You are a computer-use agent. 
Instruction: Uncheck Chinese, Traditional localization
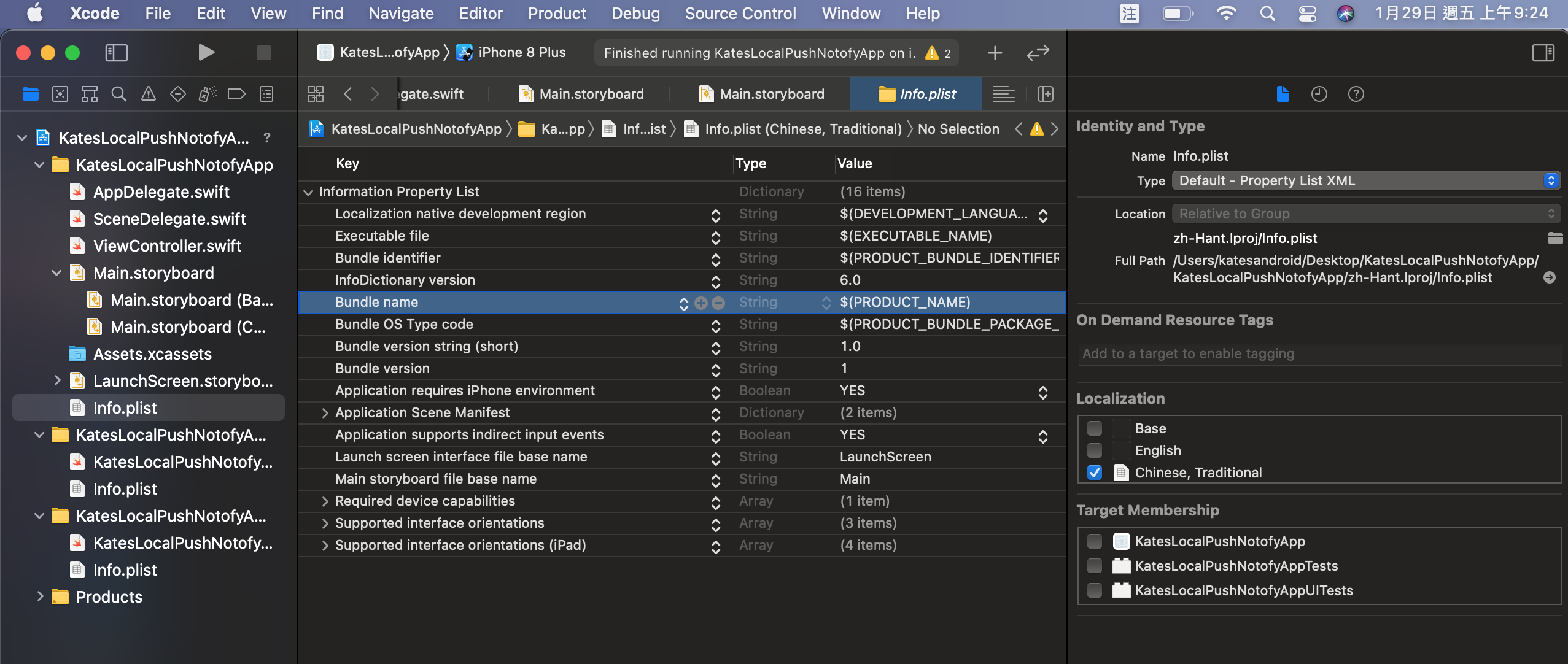tap(1094, 473)
